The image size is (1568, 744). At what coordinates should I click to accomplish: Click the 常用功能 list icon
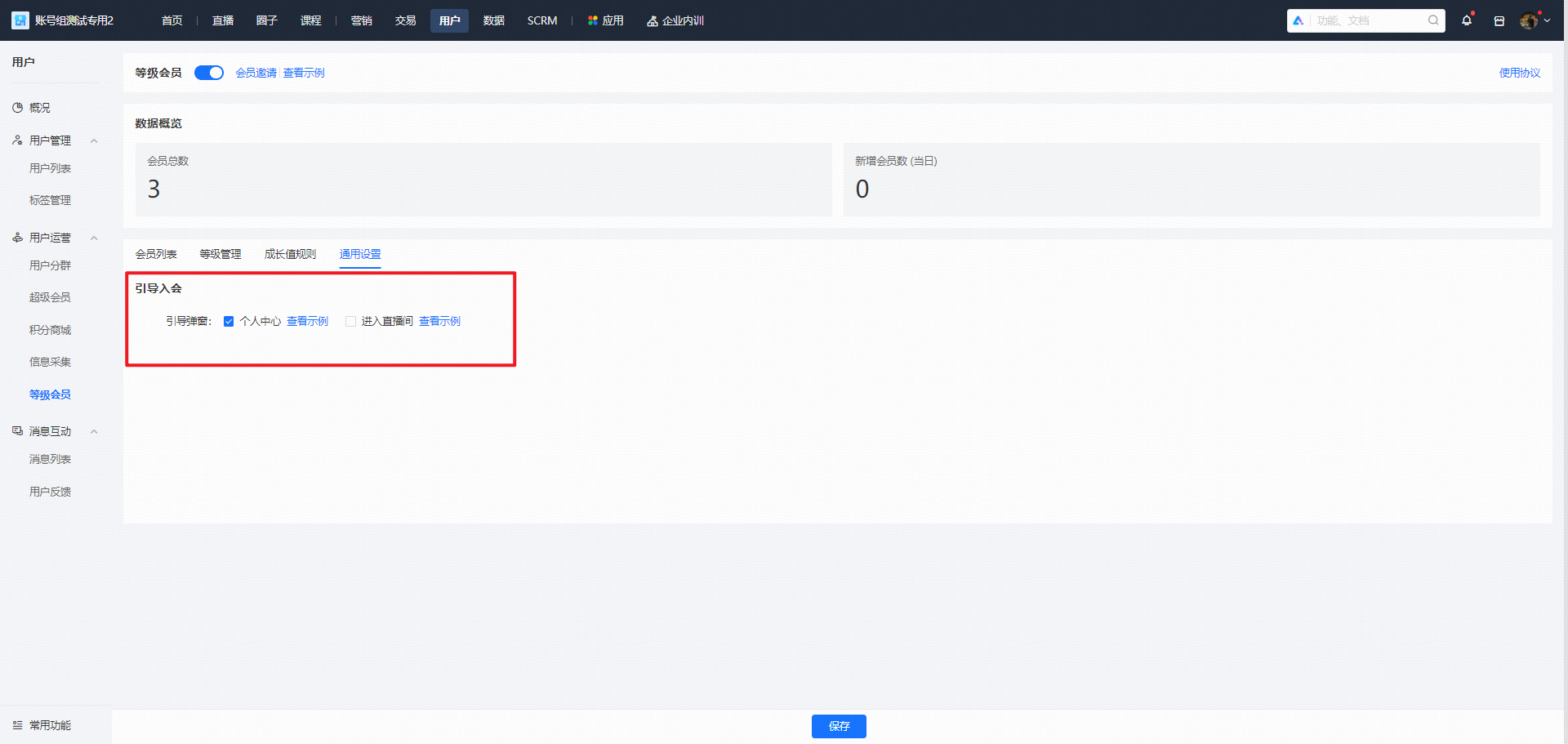(17, 725)
